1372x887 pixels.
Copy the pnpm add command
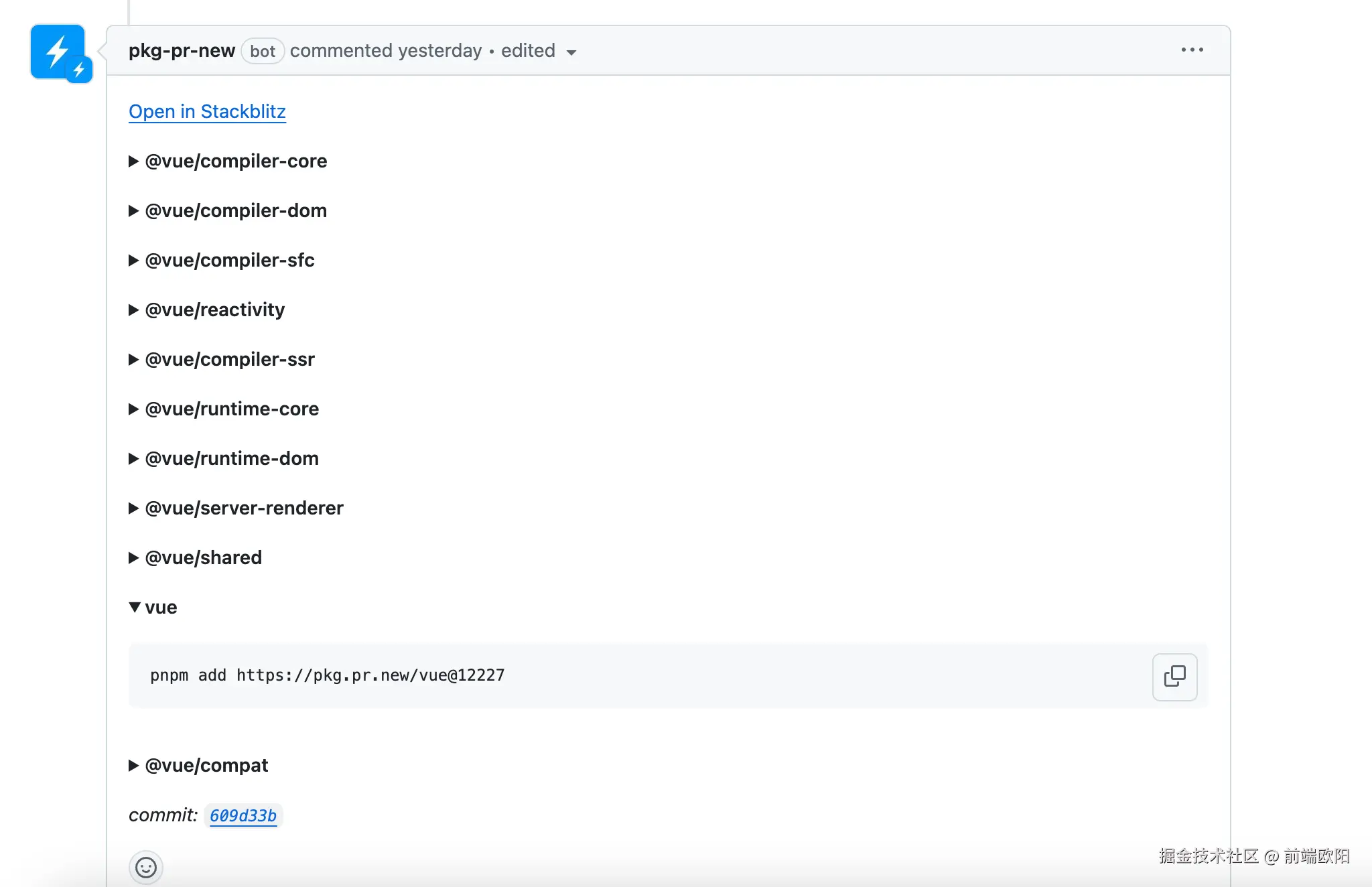pos(1174,677)
